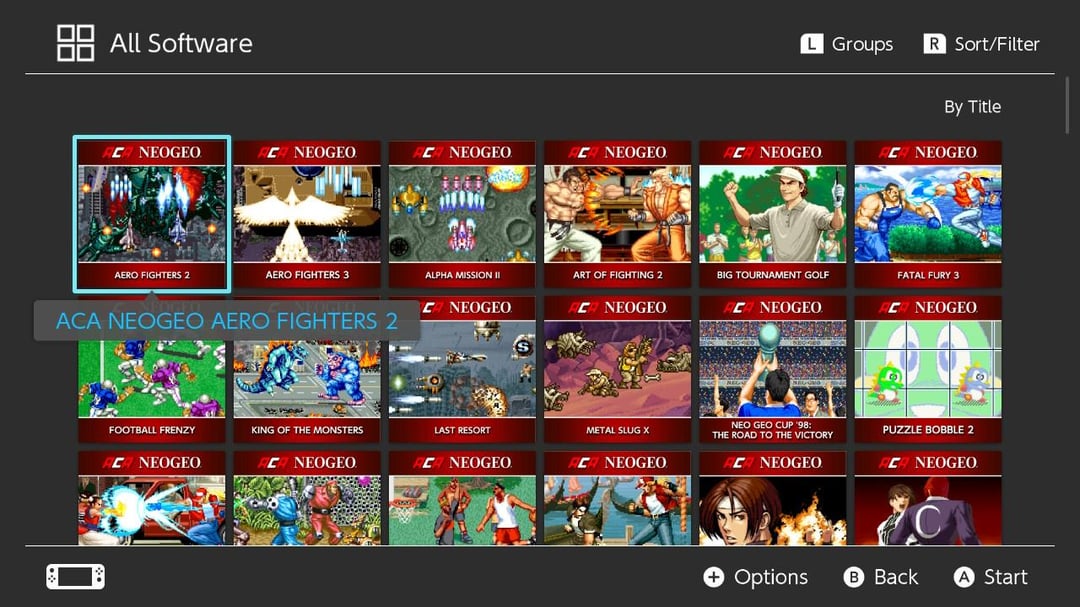Select the By Title sort label
The width and height of the screenshot is (1080, 607).
[x=972, y=107]
